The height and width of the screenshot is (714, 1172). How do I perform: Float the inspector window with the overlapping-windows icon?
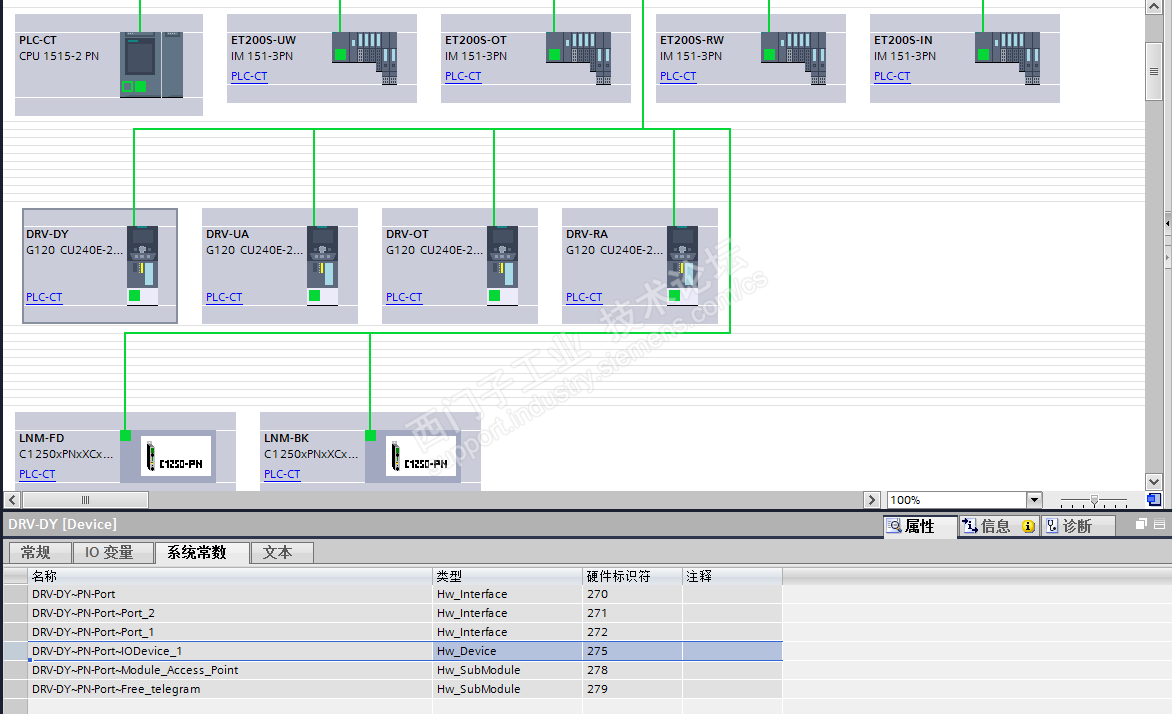(1141, 524)
